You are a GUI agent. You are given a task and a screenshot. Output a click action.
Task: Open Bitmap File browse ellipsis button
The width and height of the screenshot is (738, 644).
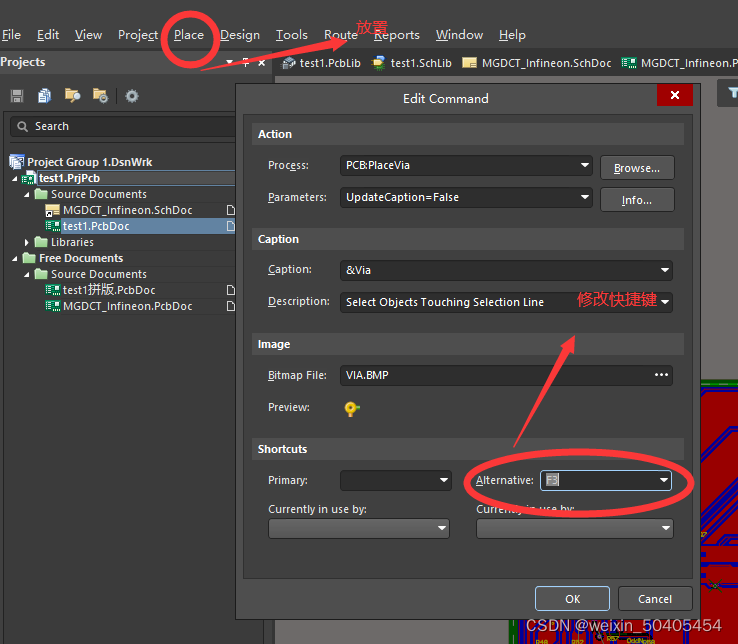click(x=661, y=375)
